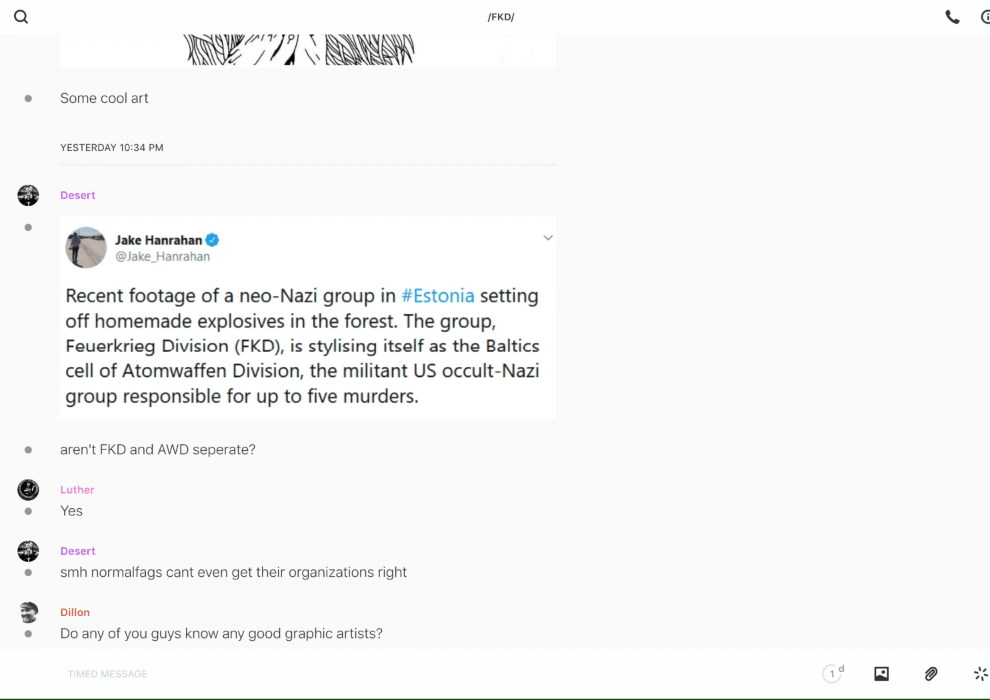The width and height of the screenshot is (990, 700).
Task: Open the search magnifier icon
Action: 21,17
